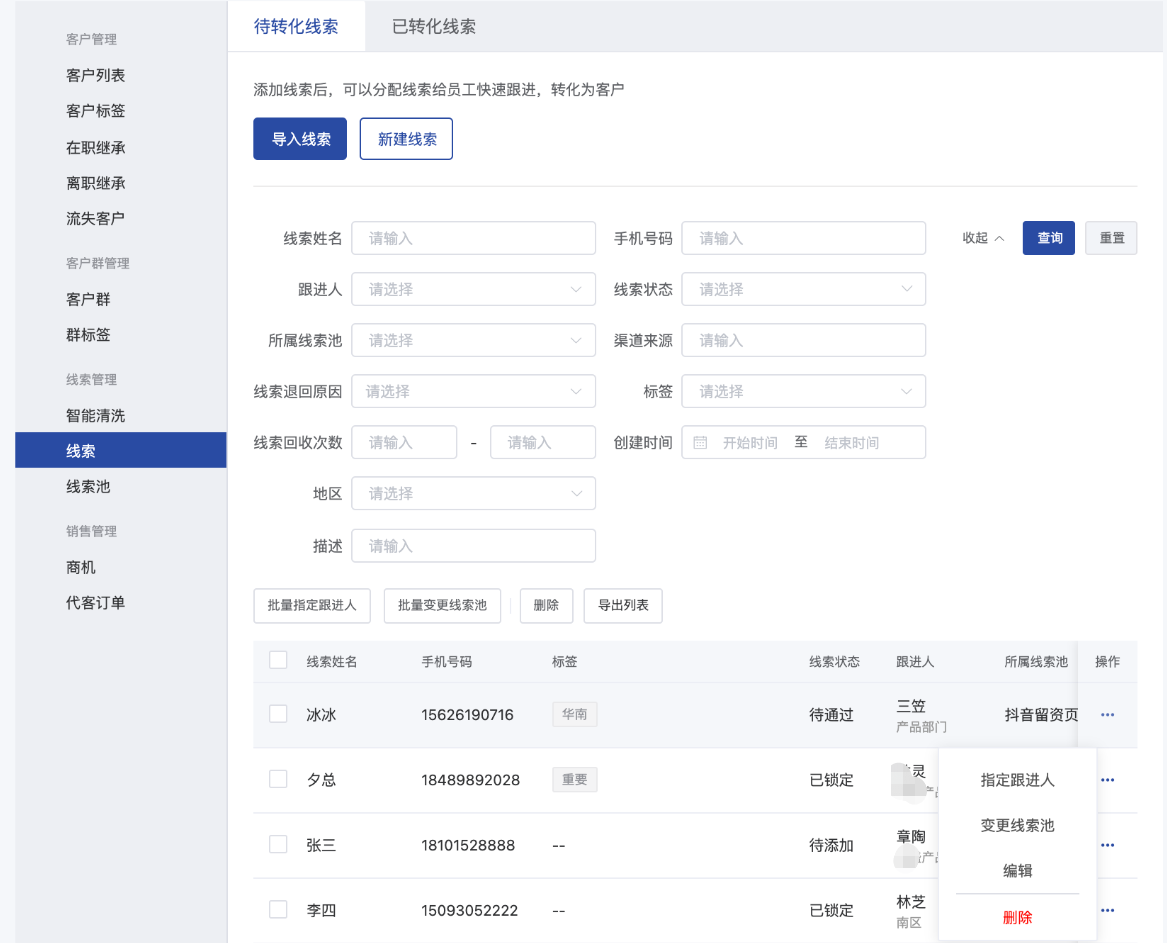This screenshot has height=943, width=1167.
Task: Open the 线索退回原因 dropdown
Action: [473, 391]
